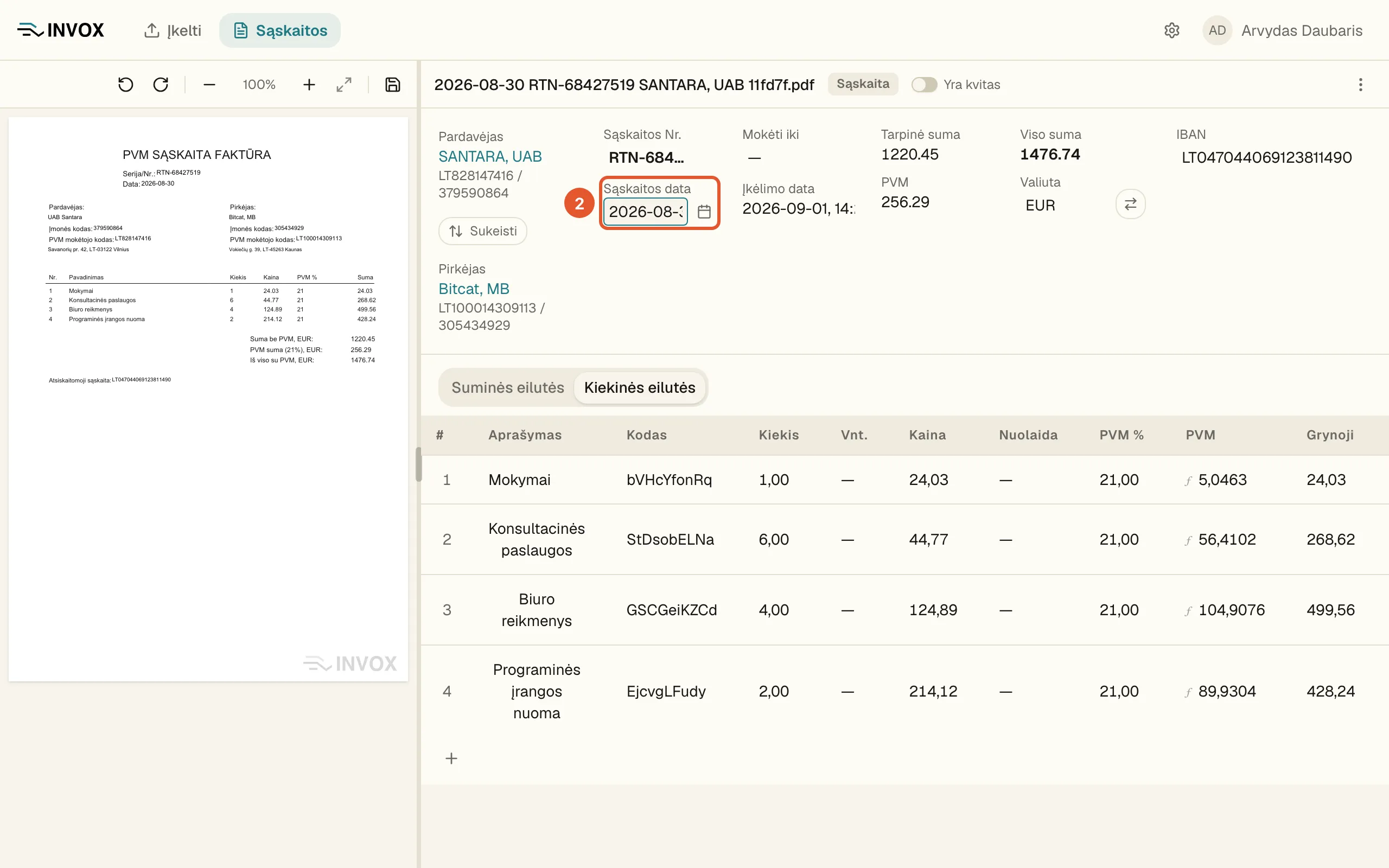Rotate the PDF preview counterclockwise

click(x=125, y=85)
